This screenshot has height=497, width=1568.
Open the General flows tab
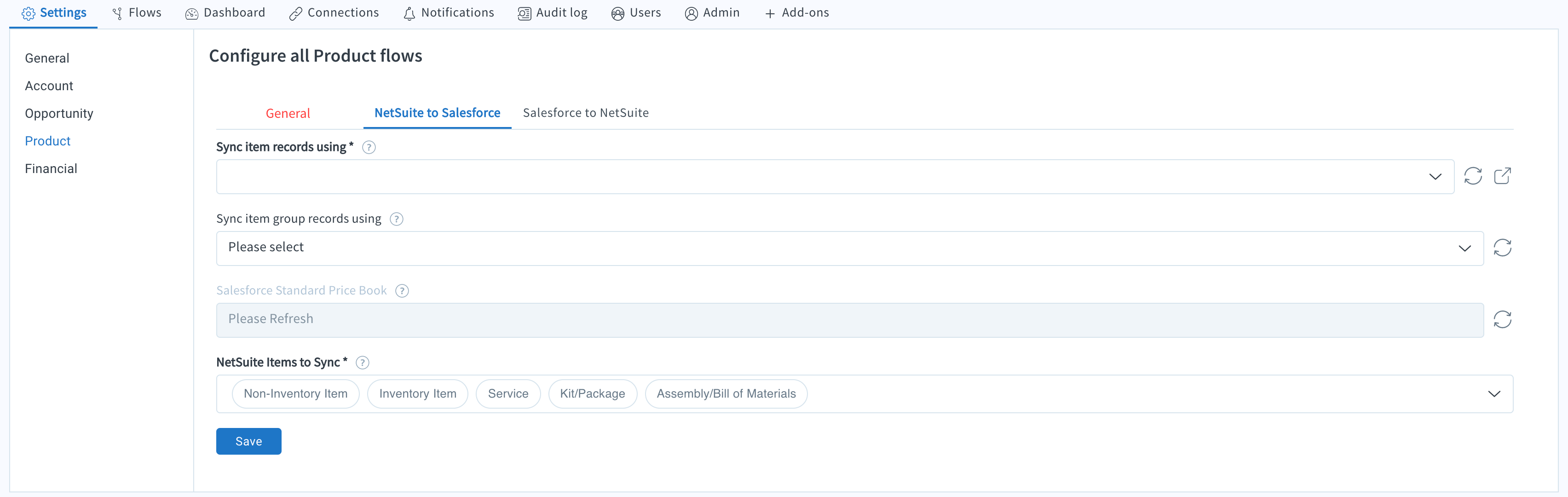pos(288,114)
